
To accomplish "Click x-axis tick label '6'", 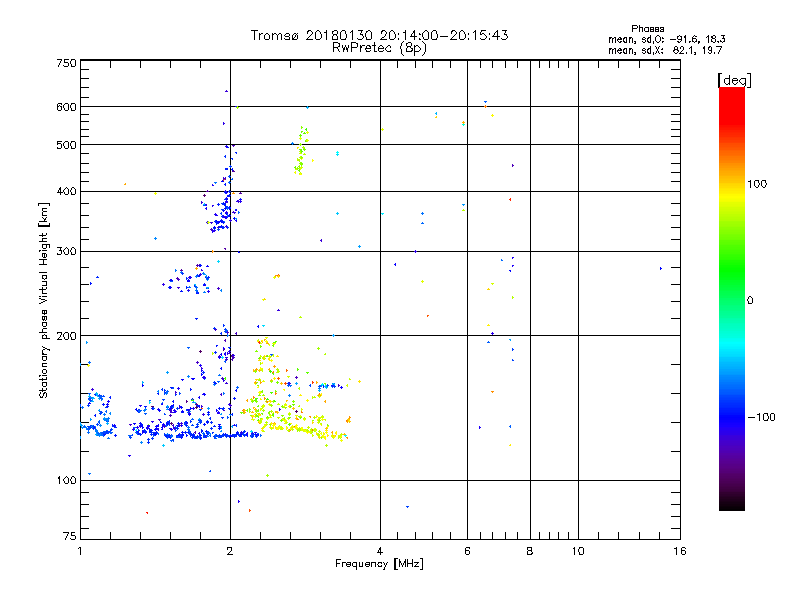I will (467, 551).
